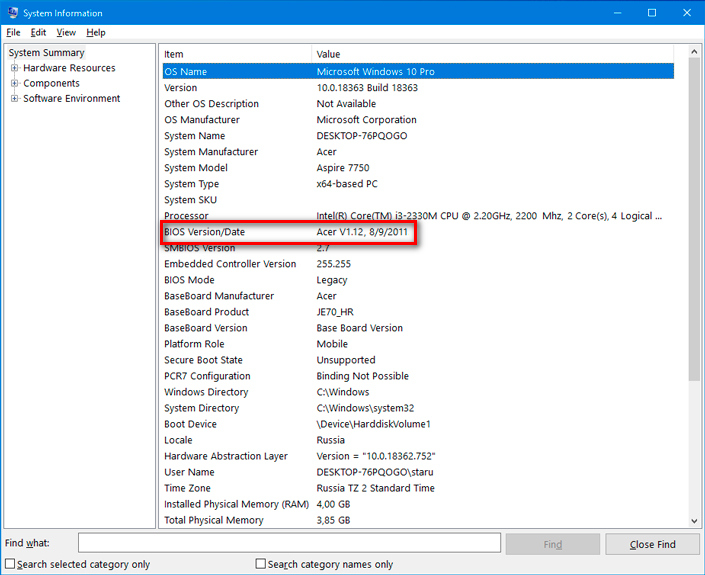Select the Time Zone row
705x575 pixels.
click(418, 488)
